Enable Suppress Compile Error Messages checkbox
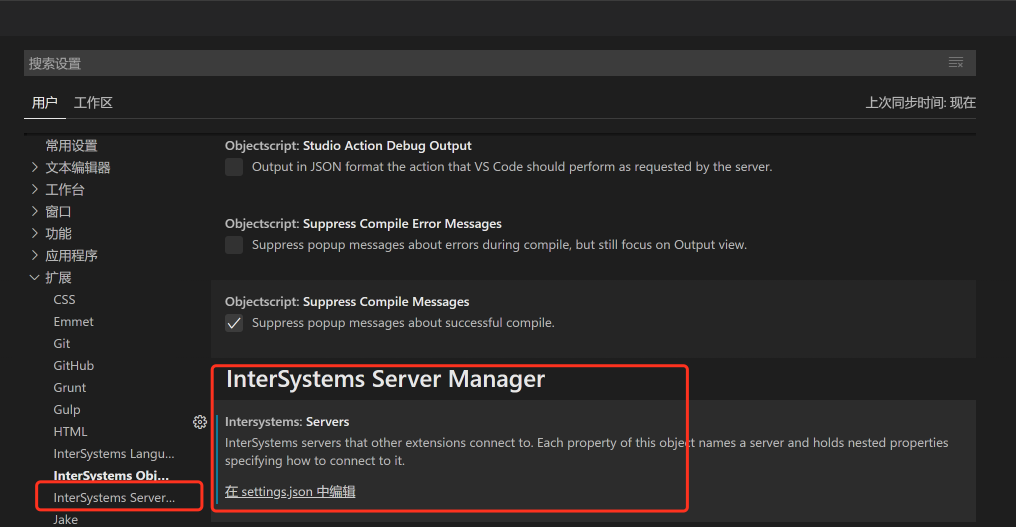Image resolution: width=1016 pixels, height=527 pixels. click(234, 244)
